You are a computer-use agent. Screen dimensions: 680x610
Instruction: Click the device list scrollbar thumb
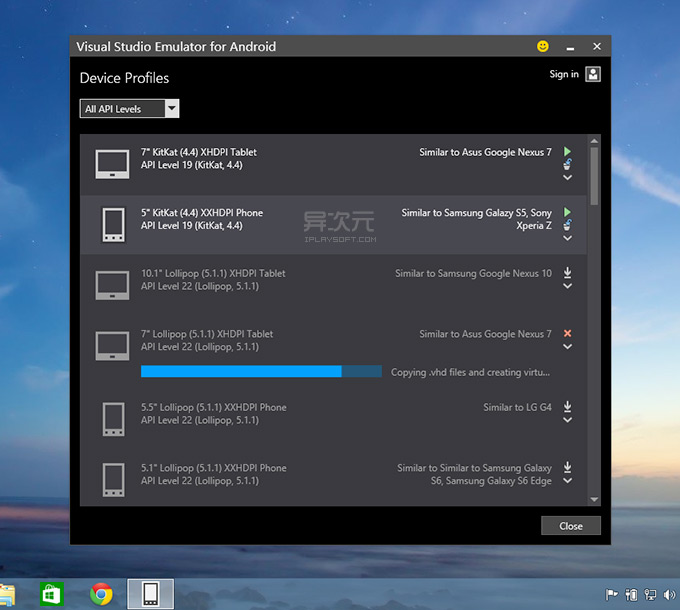pyautogui.click(x=594, y=176)
